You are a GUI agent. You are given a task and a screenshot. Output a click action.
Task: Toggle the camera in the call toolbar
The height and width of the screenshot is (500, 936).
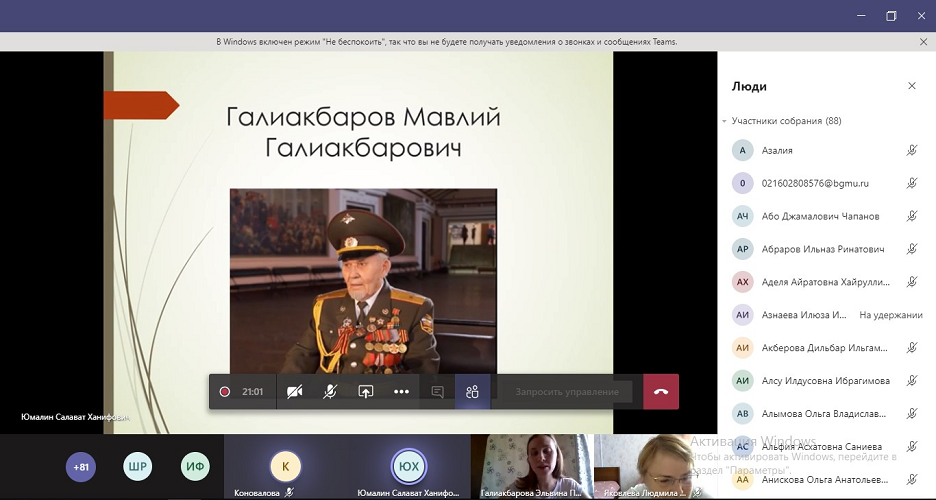[294, 392]
